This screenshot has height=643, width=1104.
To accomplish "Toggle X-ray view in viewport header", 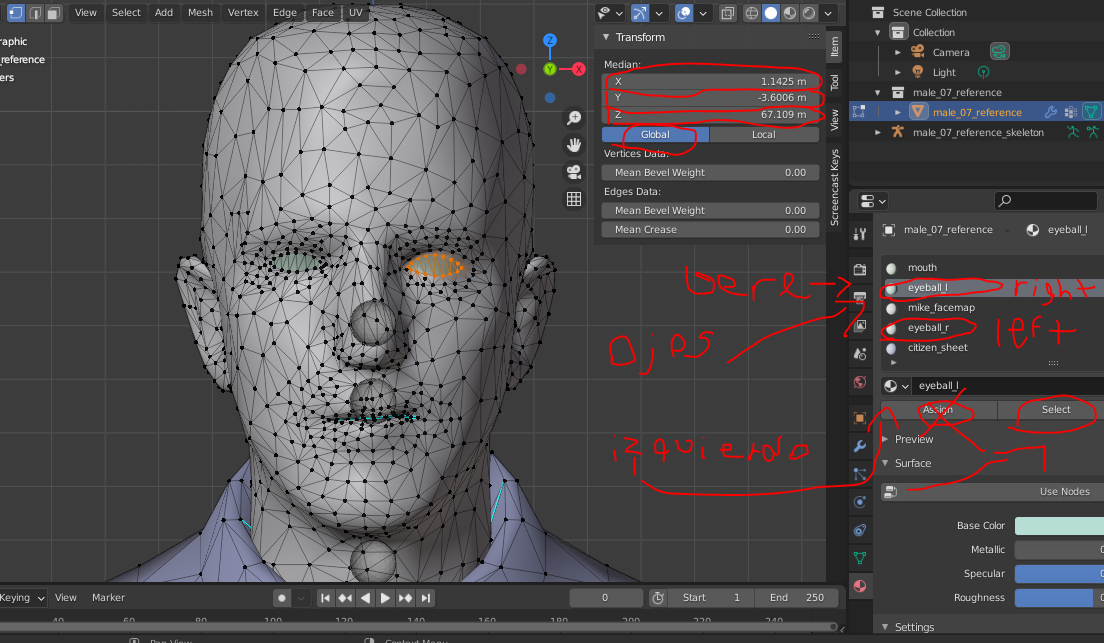I will (727, 13).
